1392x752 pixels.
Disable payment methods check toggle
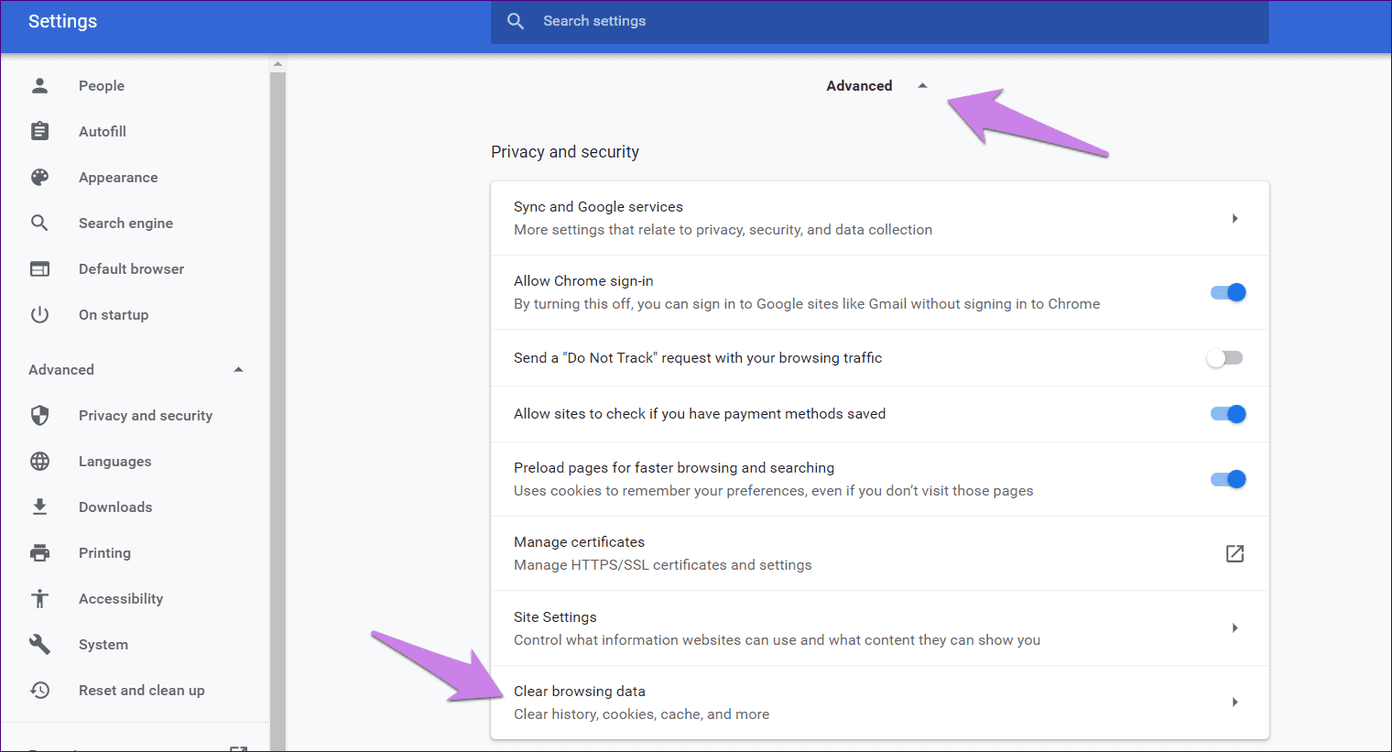tap(1228, 414)
